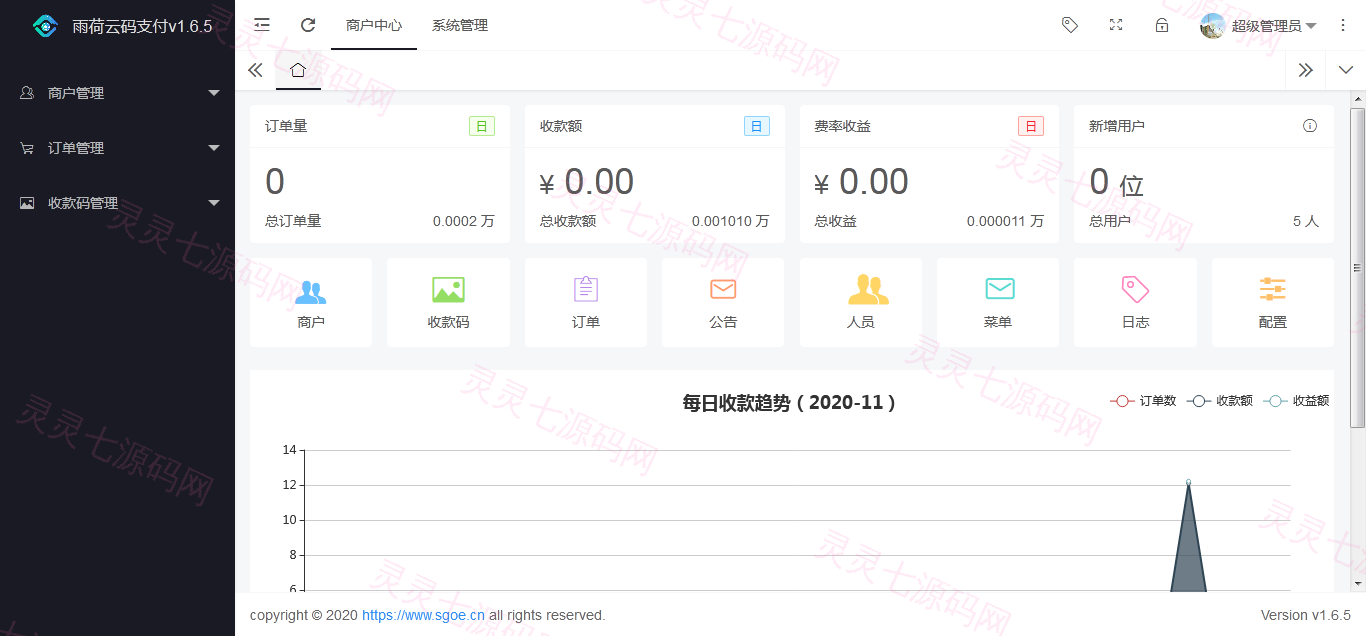The image size is (1366, 636).
Task: Click the 公告 shortcut label
Action: pyautogui.click(x=723, y=322)
